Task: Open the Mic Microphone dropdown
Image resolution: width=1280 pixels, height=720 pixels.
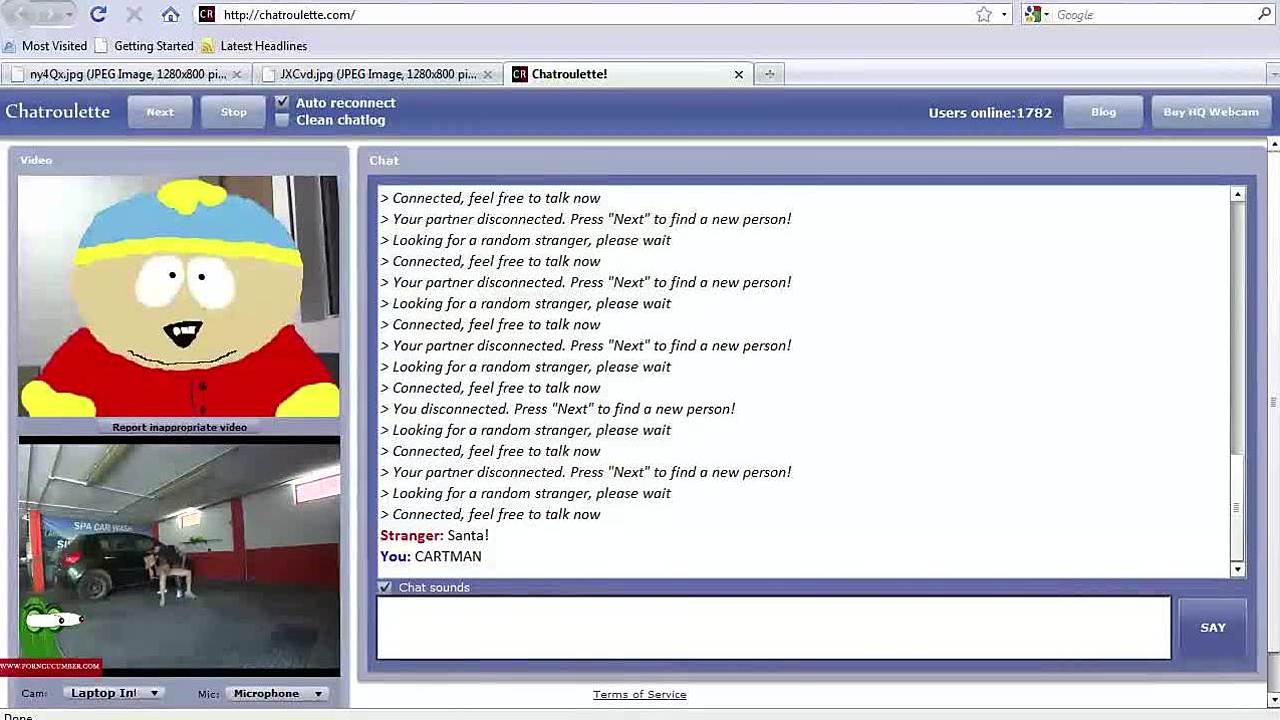Action: pyautogui.click(x=277, y=693)
